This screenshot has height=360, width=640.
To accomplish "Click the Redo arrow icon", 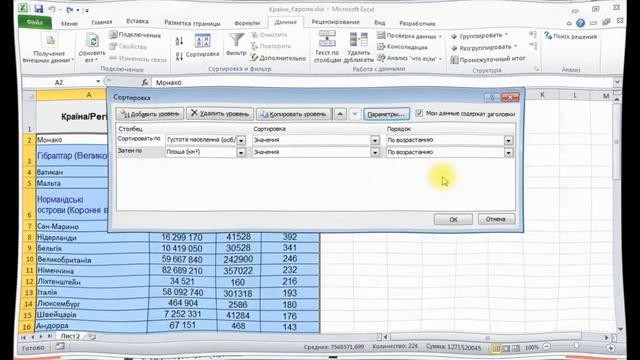I will [x=69, y=9].
